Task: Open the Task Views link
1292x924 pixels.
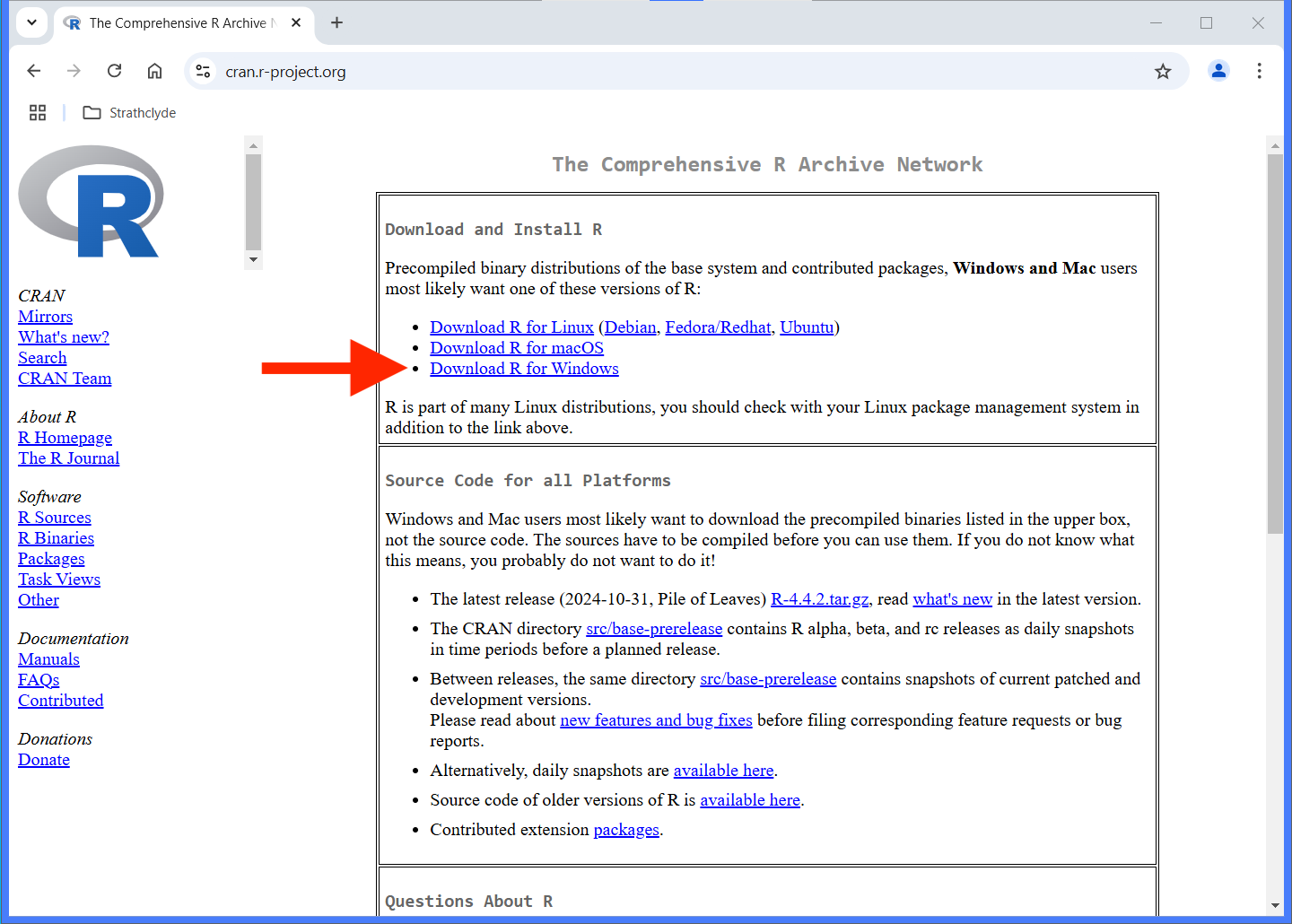Action: click(x=59, y=580)
